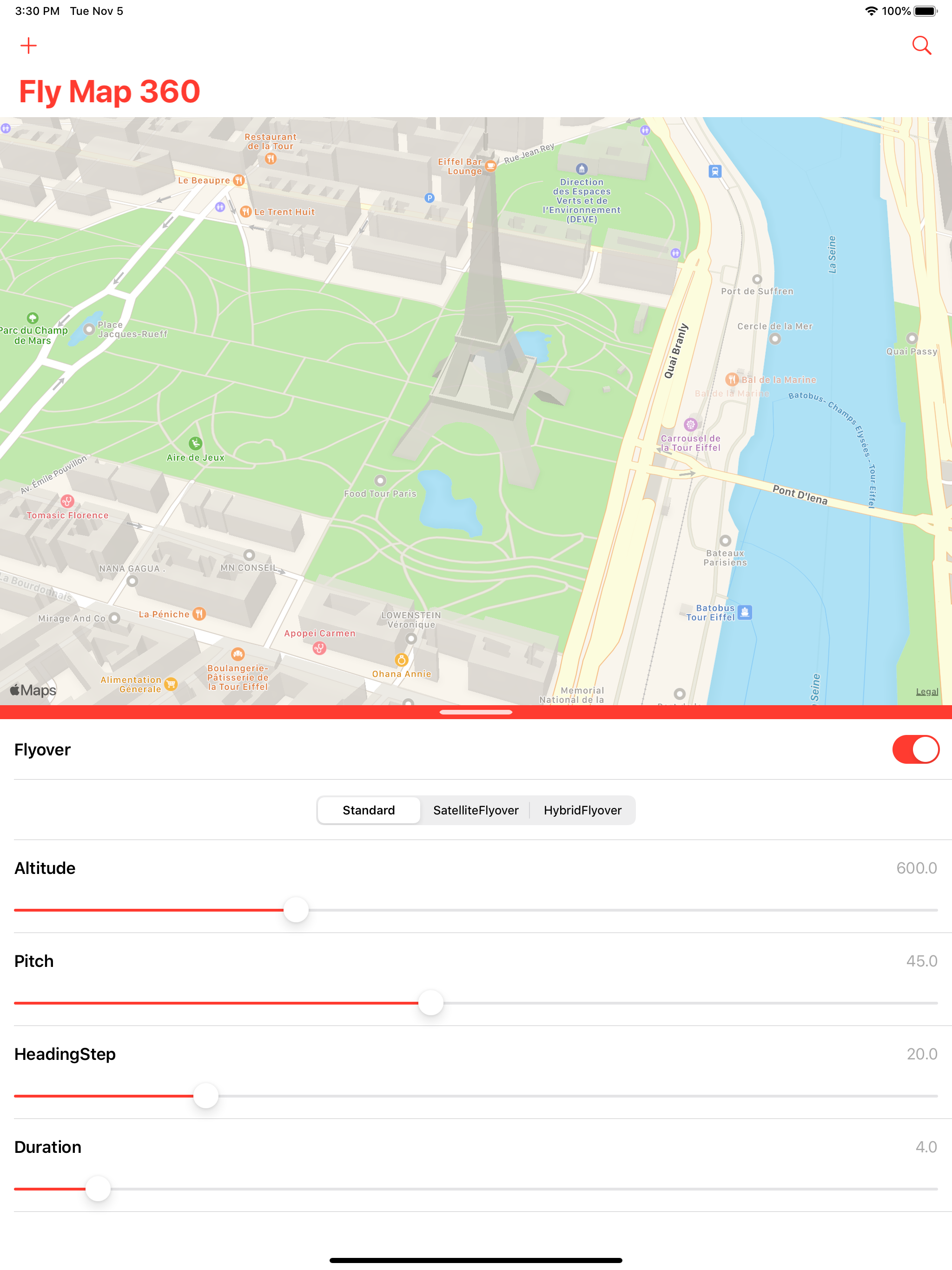Tap the LOWENSTEIN Véronique marker
The width and height of the screenshot is (952, 1270).
[x=411, y=638]
